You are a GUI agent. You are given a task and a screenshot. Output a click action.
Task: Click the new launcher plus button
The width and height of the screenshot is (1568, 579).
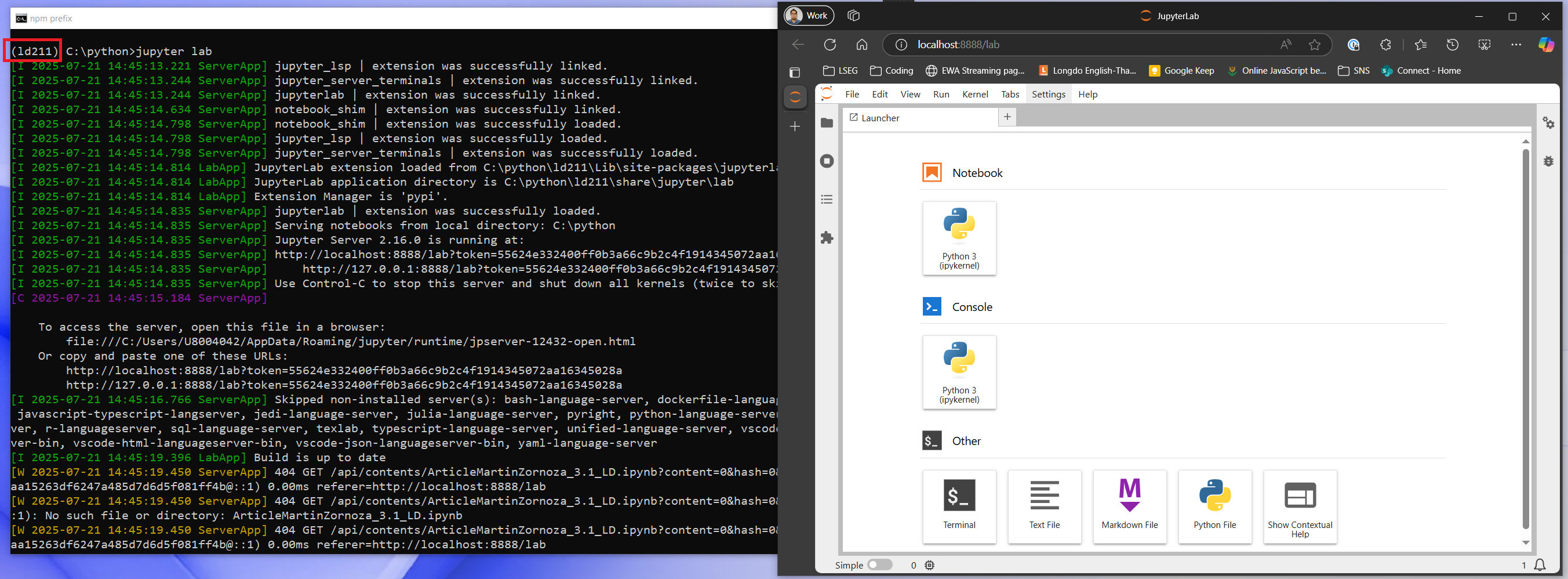1007,117
